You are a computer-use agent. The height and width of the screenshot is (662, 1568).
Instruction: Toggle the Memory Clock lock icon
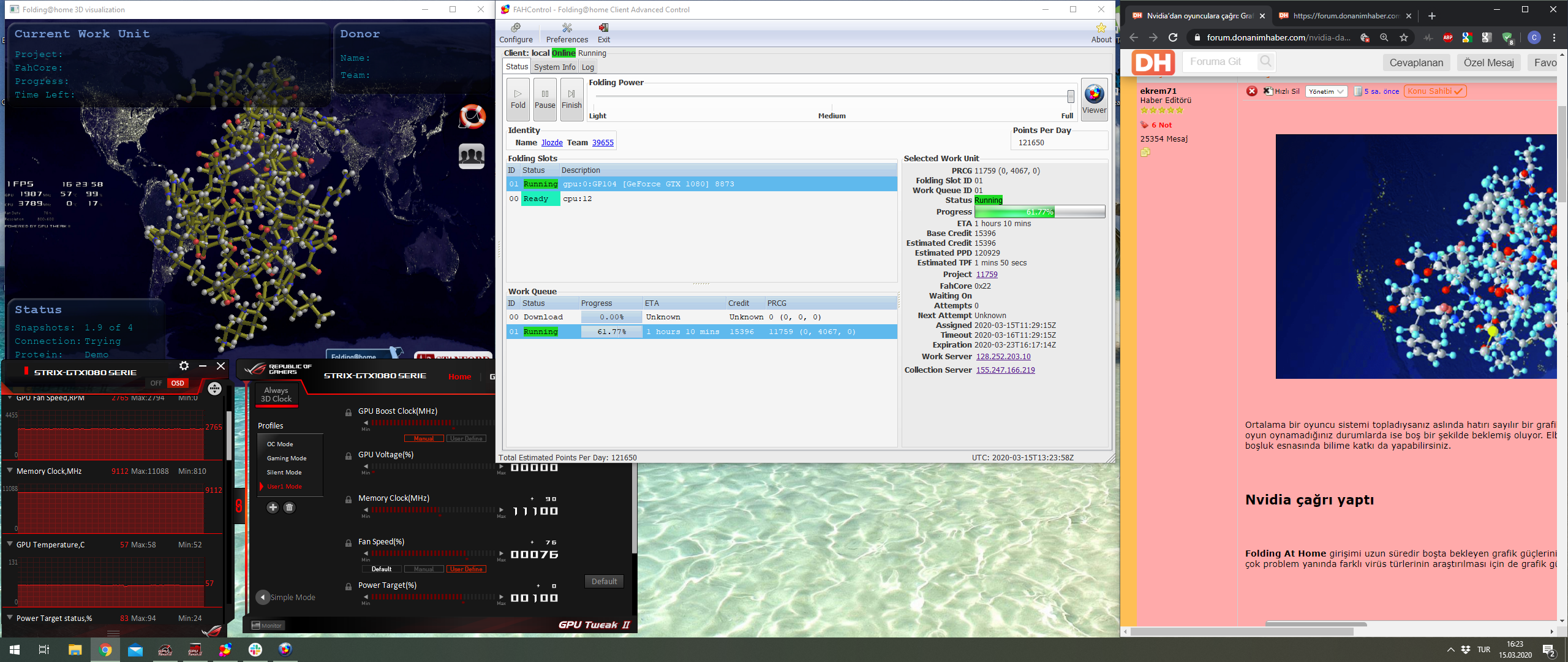point(349,499)
